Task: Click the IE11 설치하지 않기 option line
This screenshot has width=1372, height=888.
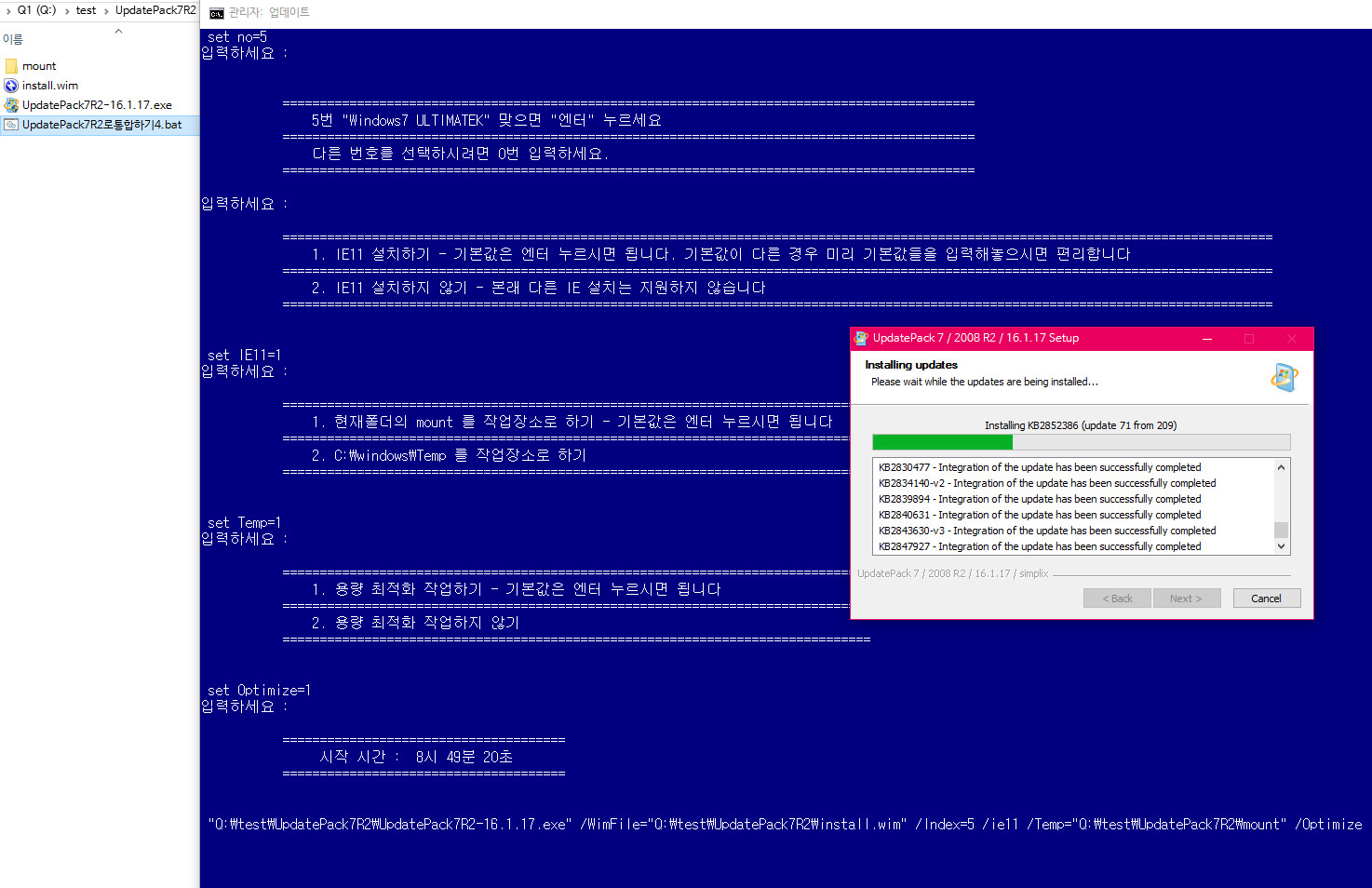Action: (539, 288)
